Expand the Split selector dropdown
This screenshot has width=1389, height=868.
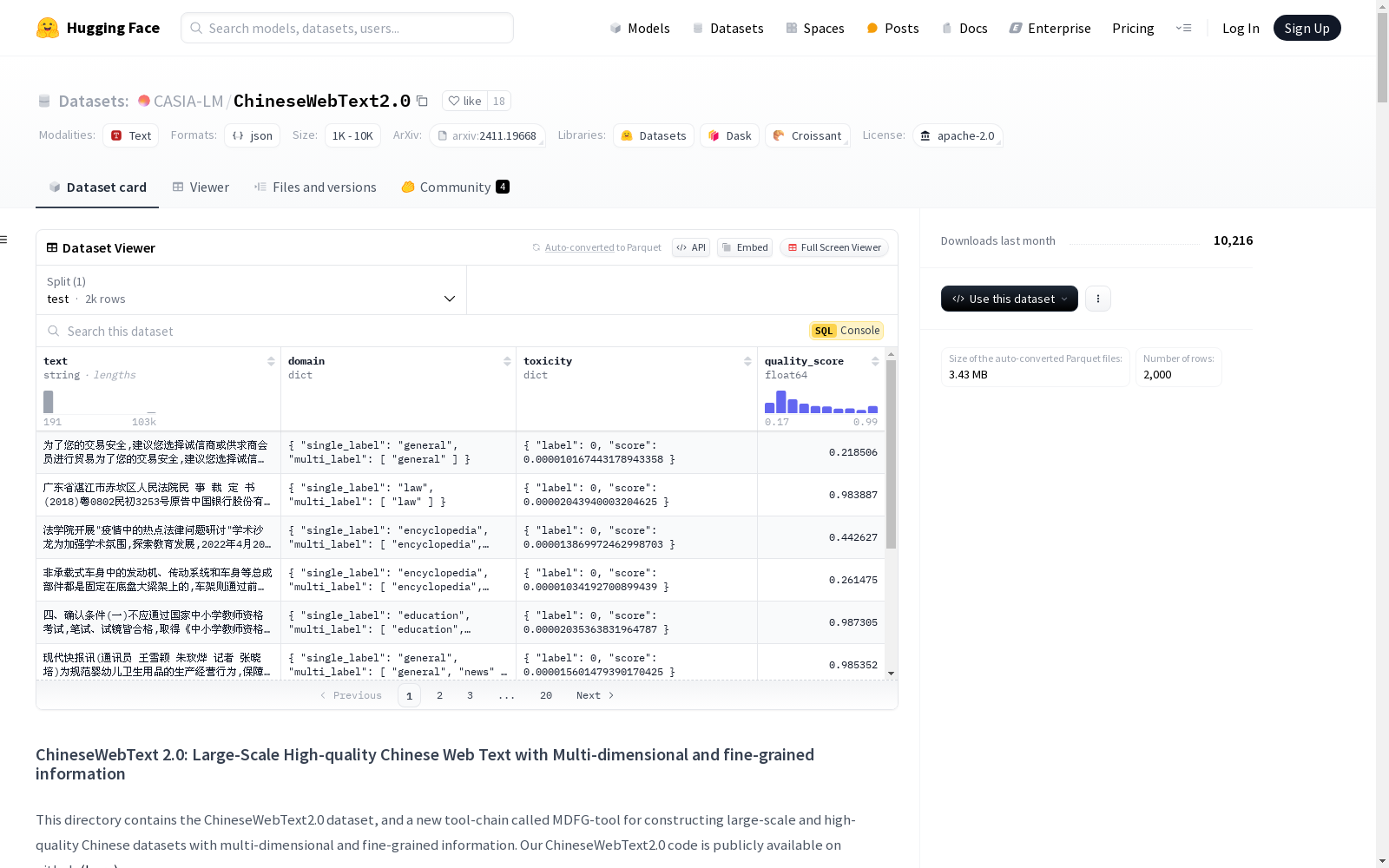pyautogui.click(x=252, y=290)
